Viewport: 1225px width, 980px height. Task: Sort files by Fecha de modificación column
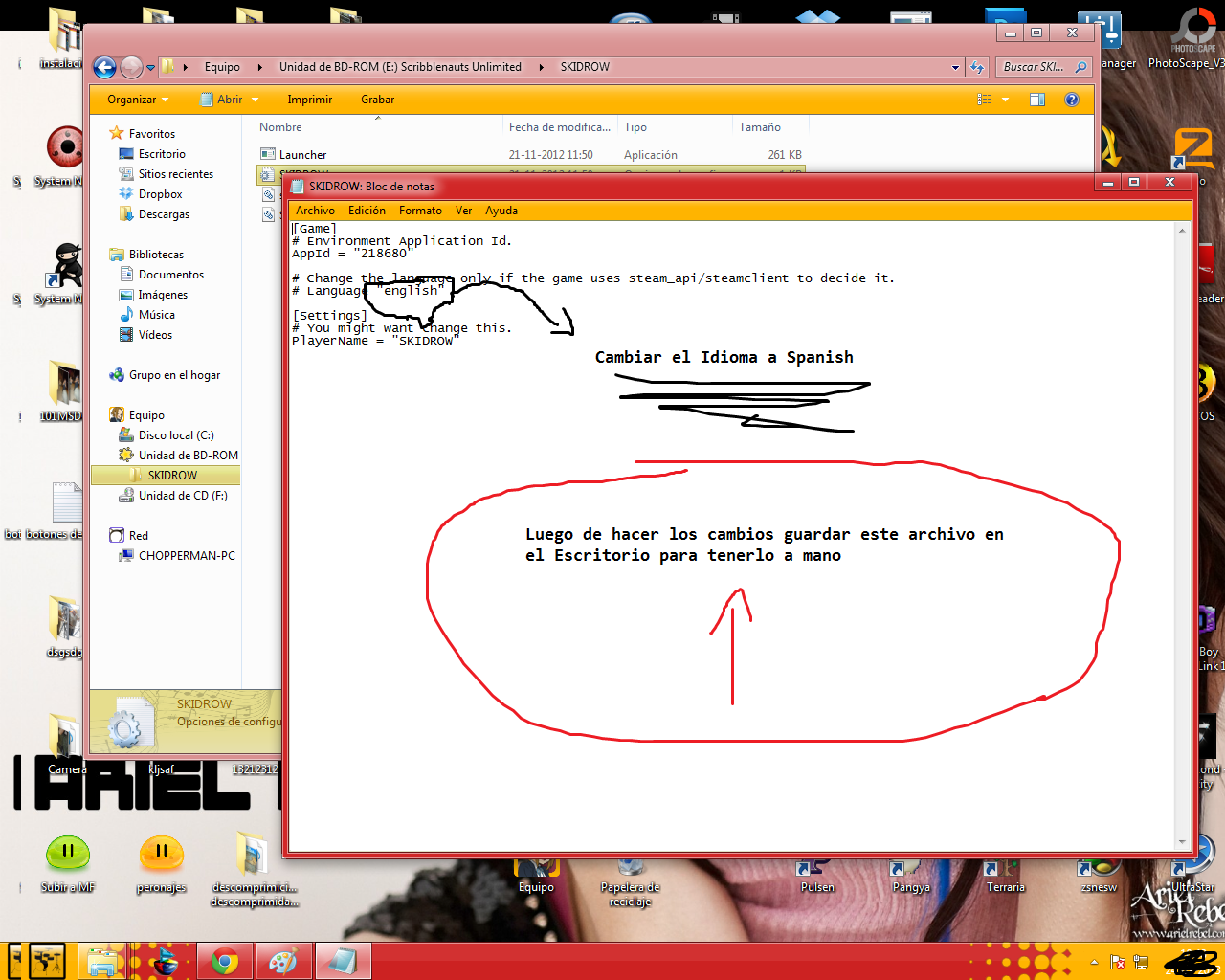click(560, 127)
